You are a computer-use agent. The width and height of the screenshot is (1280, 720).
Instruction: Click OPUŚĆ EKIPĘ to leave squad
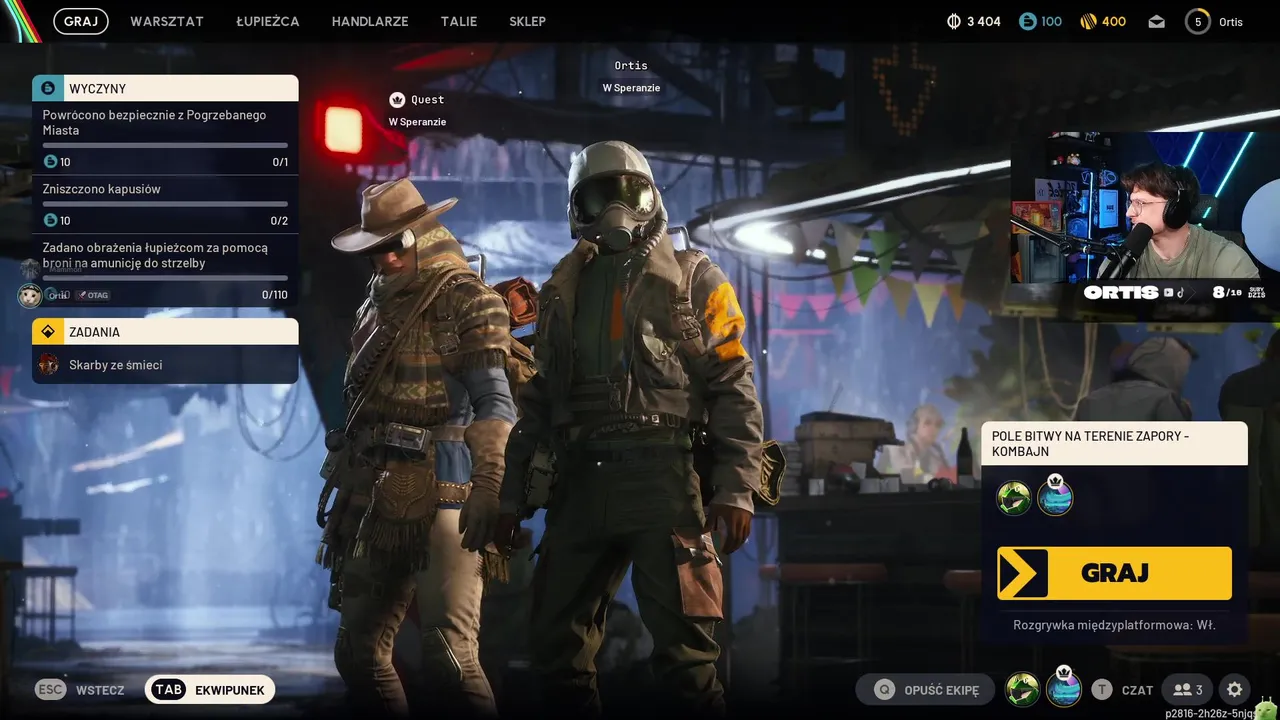click(925, 689)
